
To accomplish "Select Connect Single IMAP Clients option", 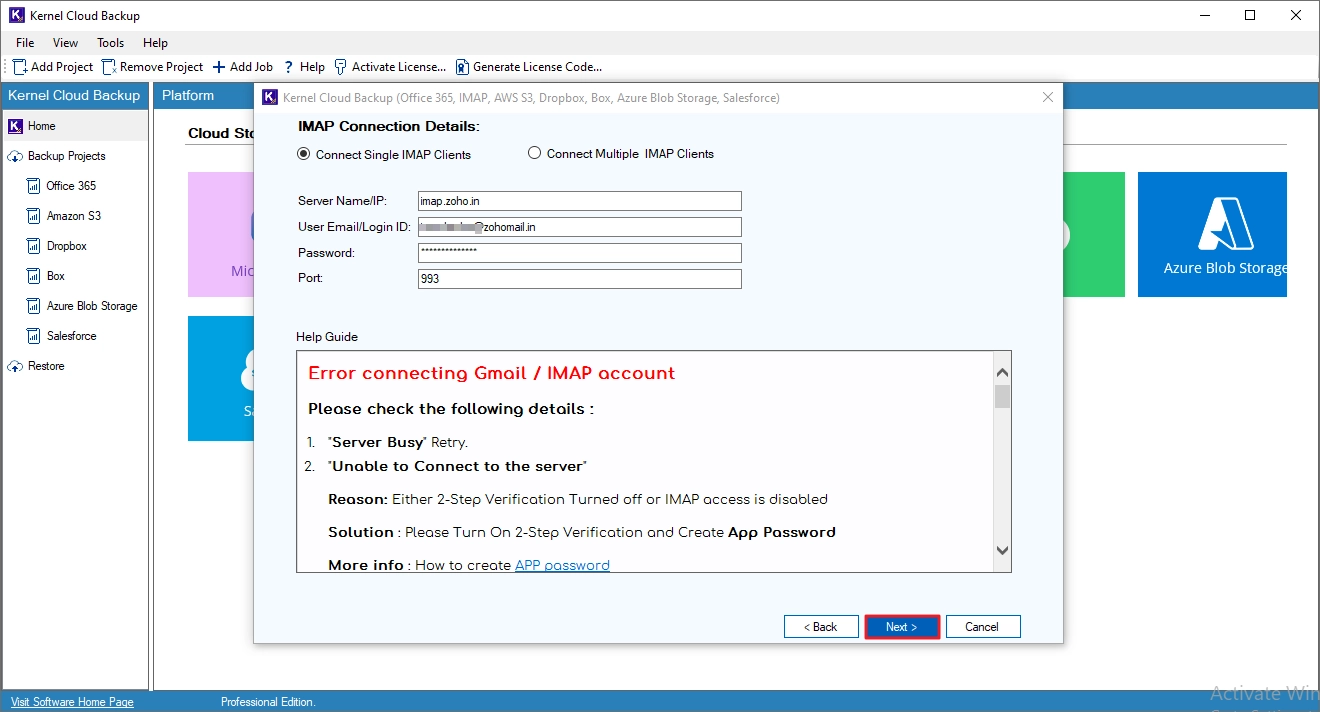I will point(384,154).
